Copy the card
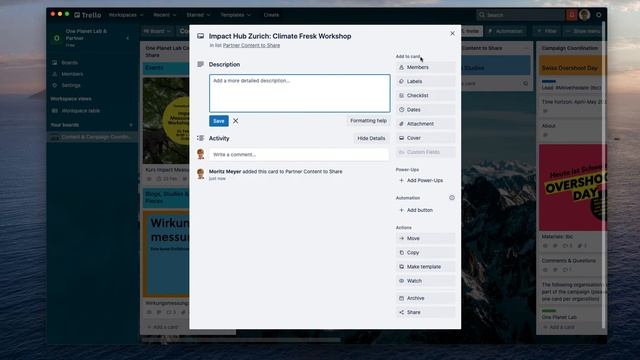Viewport: 640px width, 360px height. pos(425,253)
